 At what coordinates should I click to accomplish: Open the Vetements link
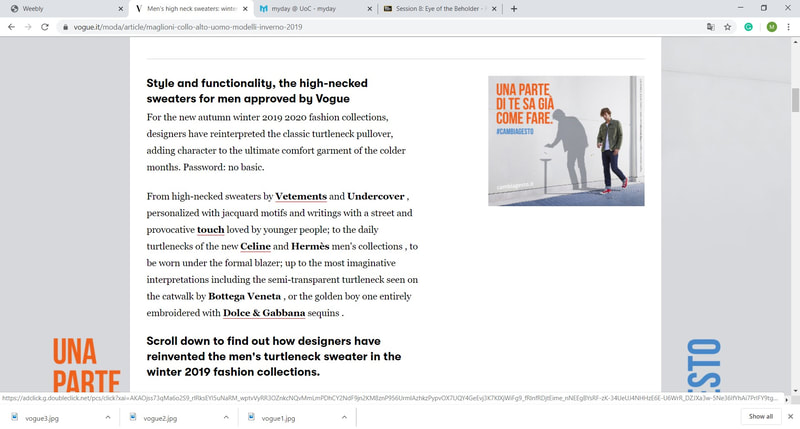(301, 196)
